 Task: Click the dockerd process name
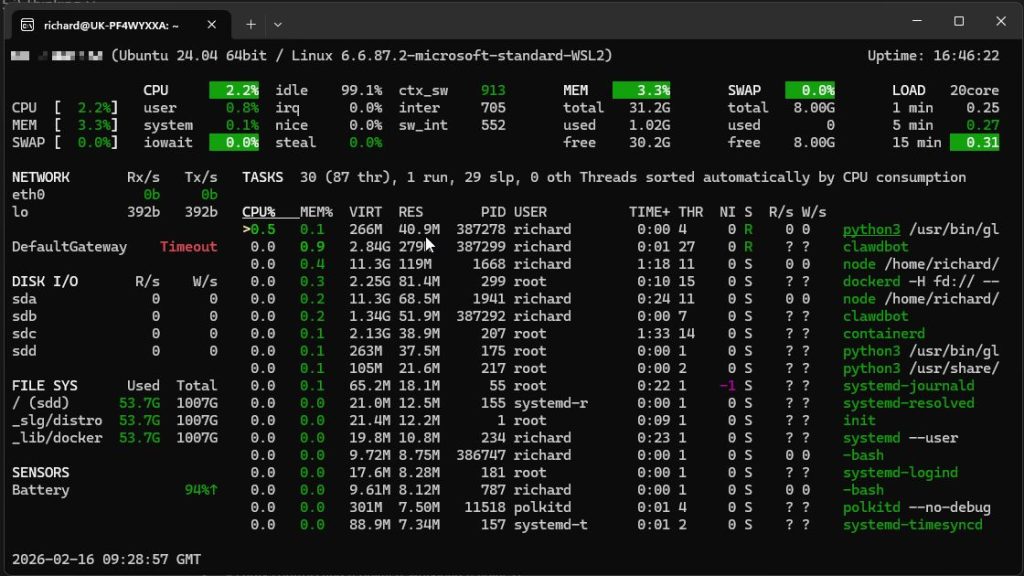(x=872, y=281)
